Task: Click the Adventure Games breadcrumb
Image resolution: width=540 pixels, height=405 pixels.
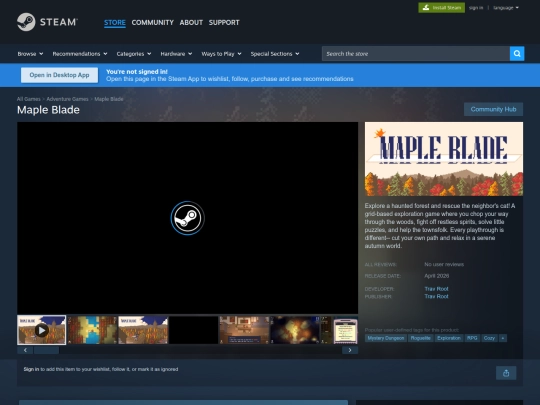Action: (68, 99)
